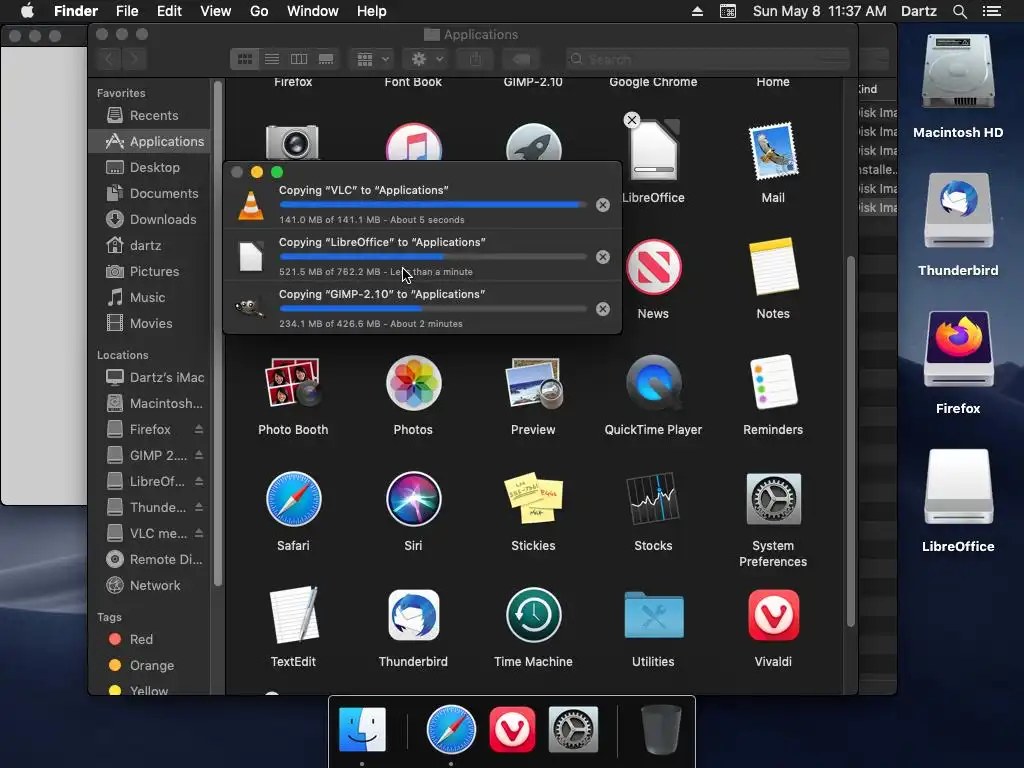1024x768 pixels.
Task: Select Firefox disk image on desktop
Action: [958, 349]
